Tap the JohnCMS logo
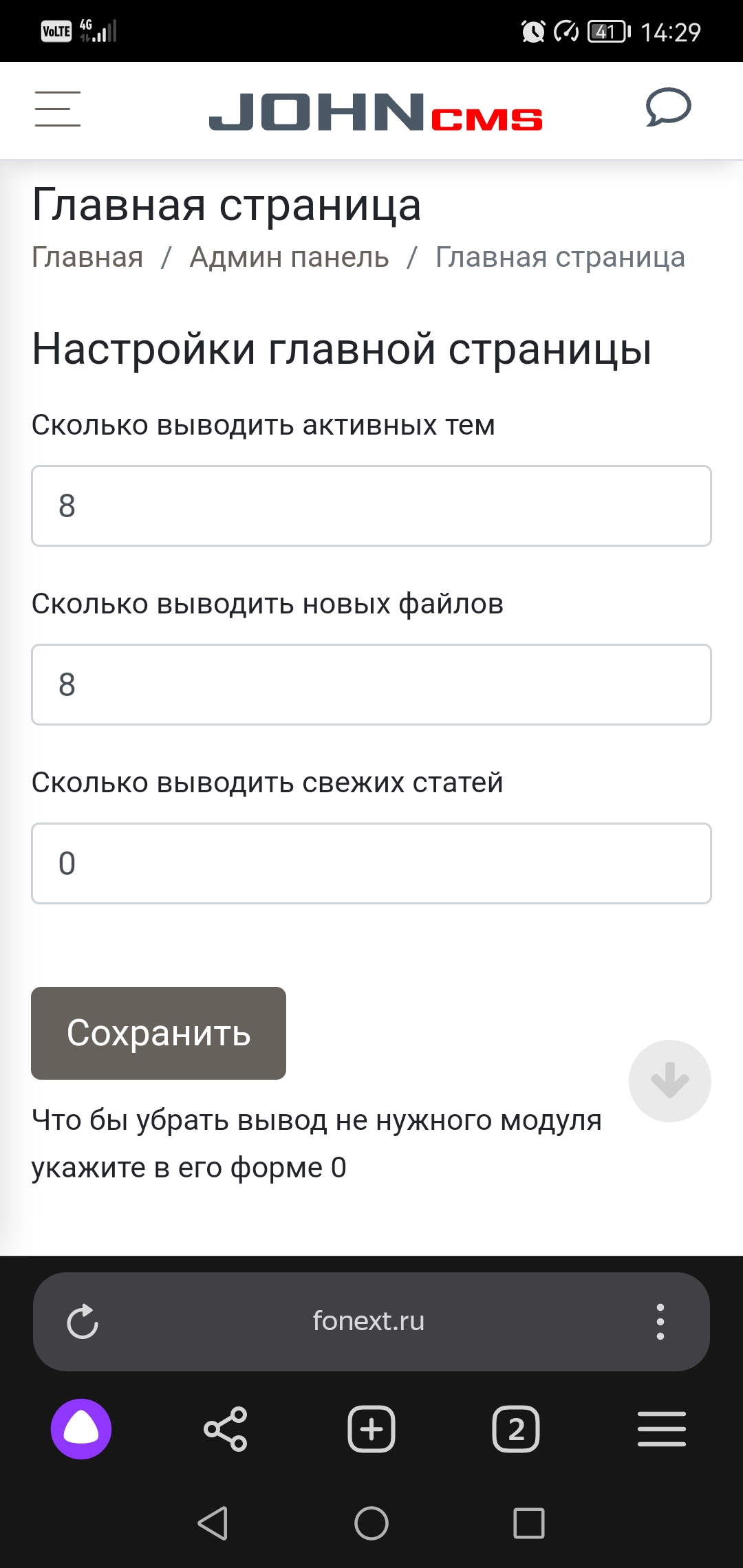This screenshot has height=1568, width=743. (x=376, y=112)
